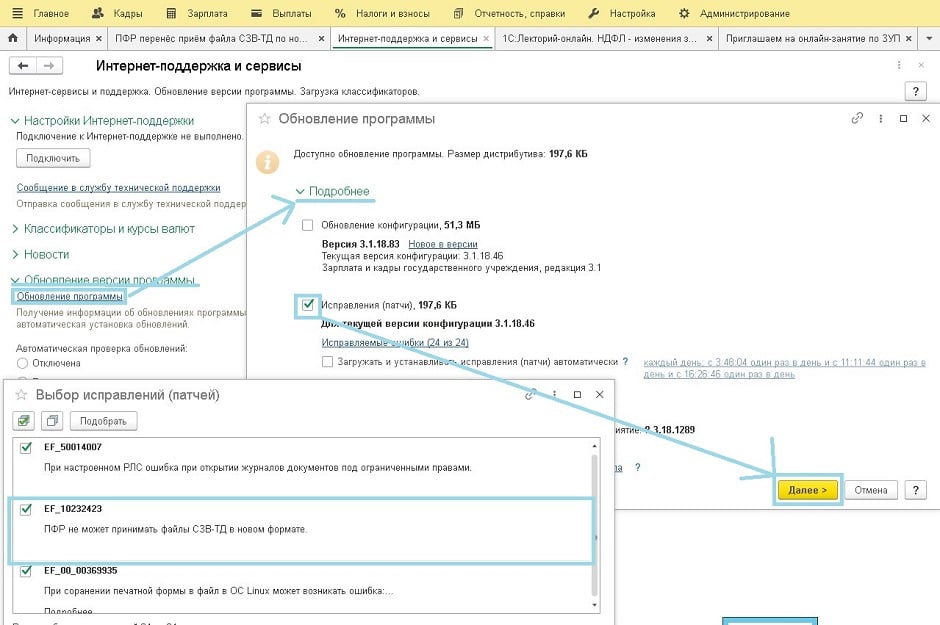Check all patches icon in patch selection
Viewport: 940px width, 625px height.
click(x=24, y=421)
